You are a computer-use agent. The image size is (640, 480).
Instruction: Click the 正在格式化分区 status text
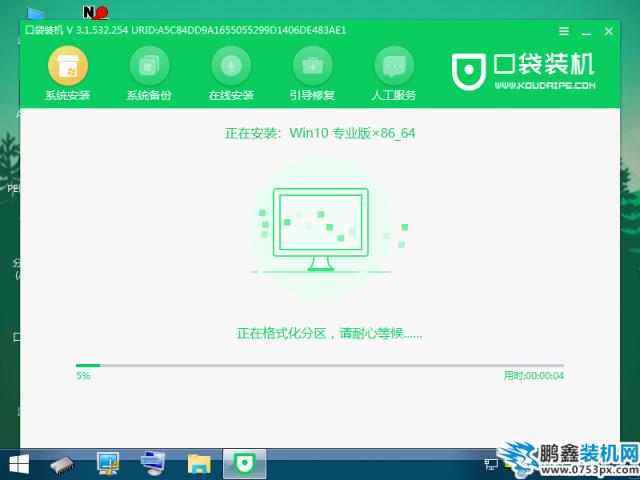(x=329, y=333)
